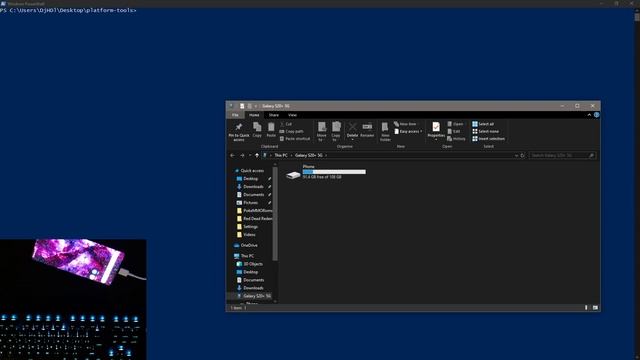Viewport: 640px width, 360px height.
Task: Click the navigation pane scrollbar
Action: 275,213
